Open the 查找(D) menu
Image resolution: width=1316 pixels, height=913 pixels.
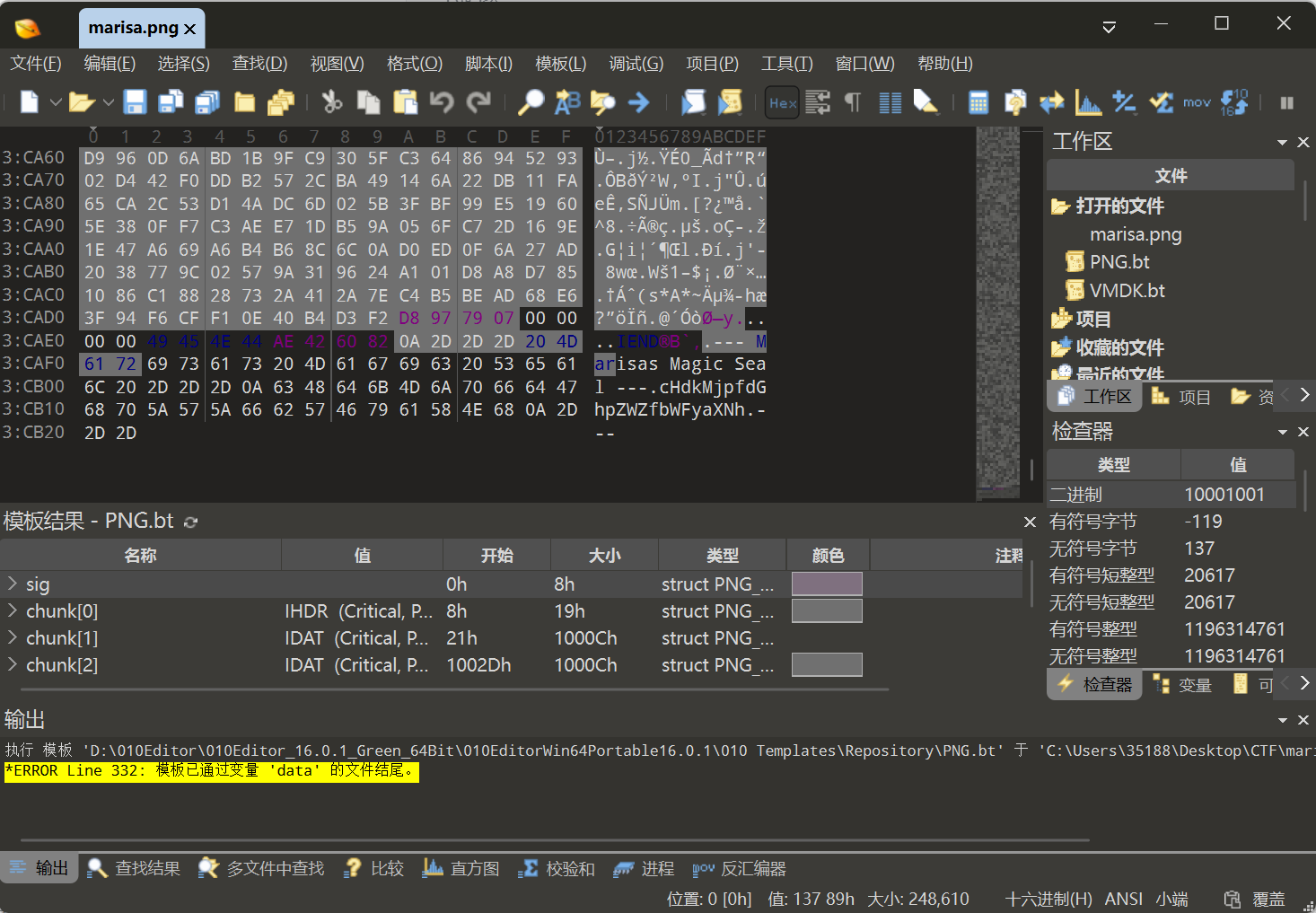(x=259, y=64)
